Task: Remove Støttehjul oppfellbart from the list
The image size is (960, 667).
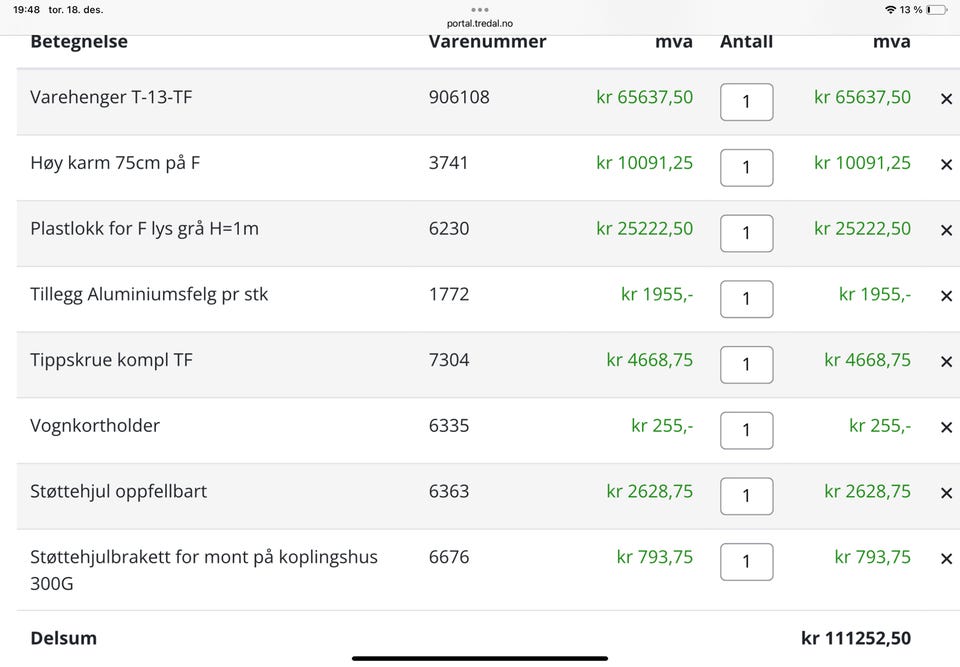Action: point(946,493)
